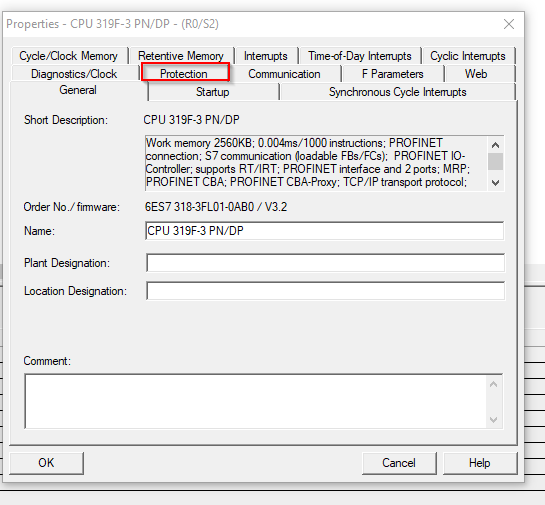545x505 pixels.
Task: Select the Communication tab
Action: click(284, 74)
